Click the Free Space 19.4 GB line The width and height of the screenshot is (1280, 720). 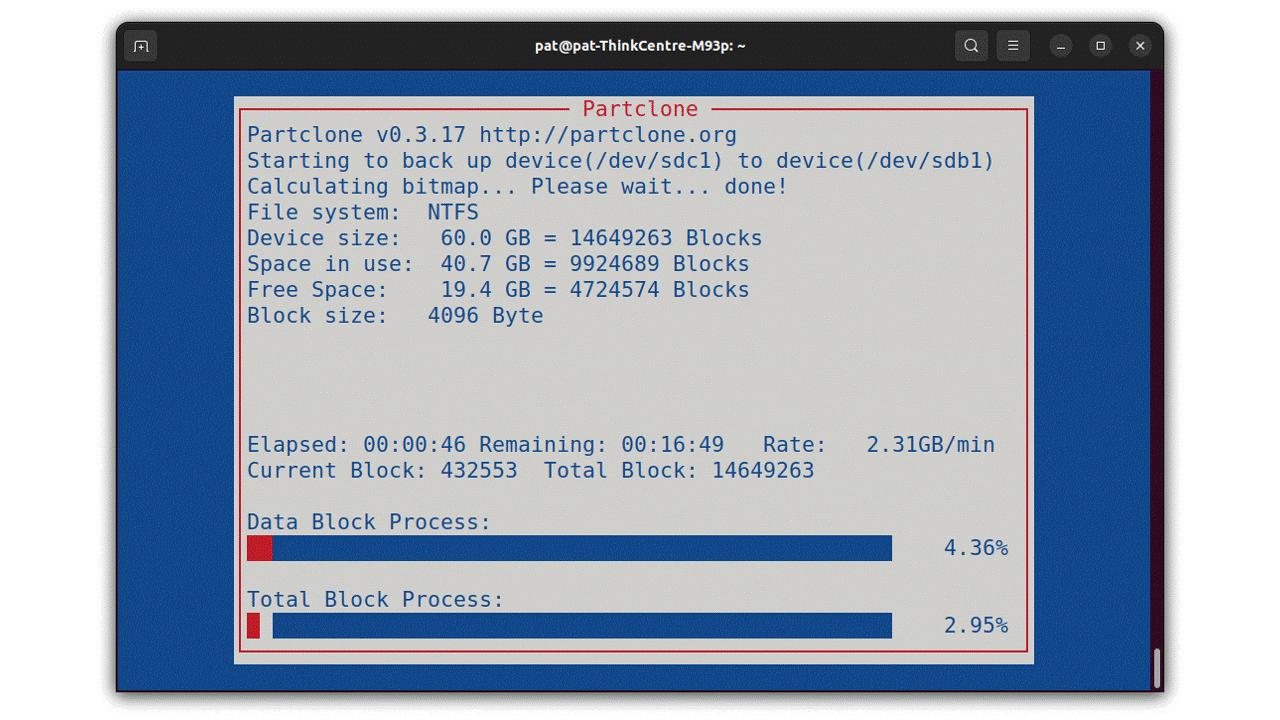(498, 290)
